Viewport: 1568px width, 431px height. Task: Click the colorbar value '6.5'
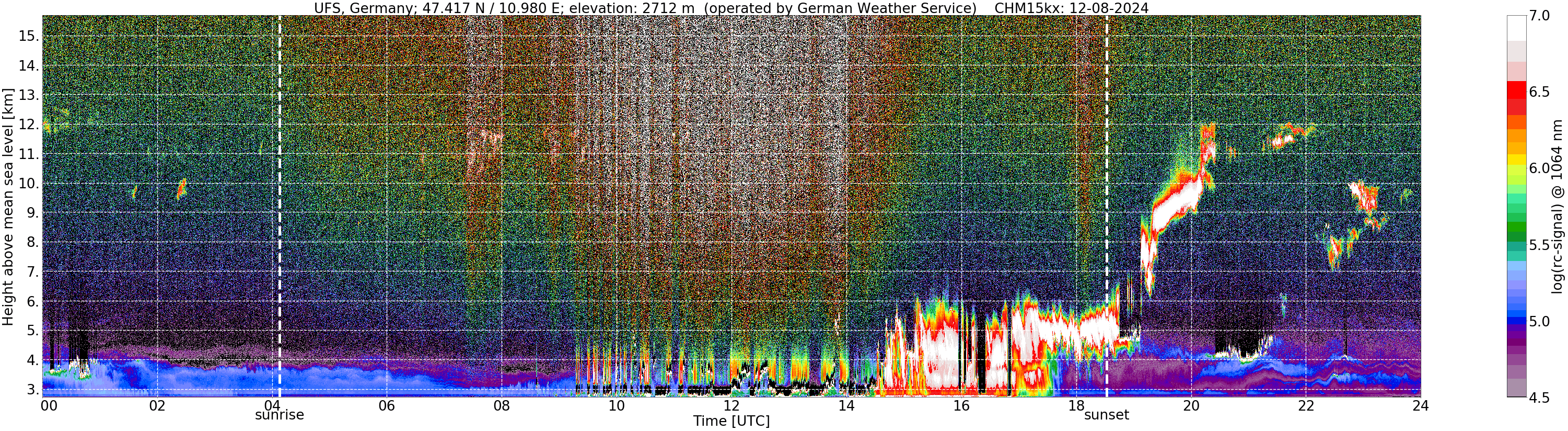pos(1539,93)
